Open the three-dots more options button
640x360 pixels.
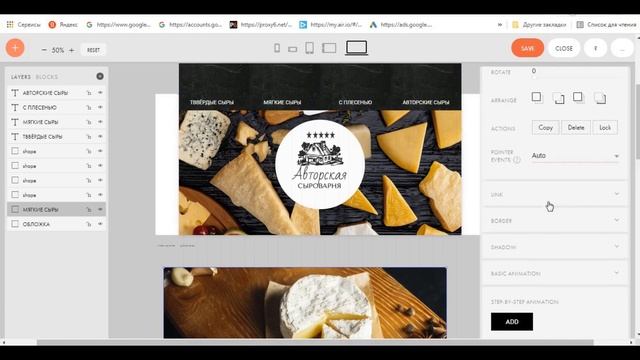click(x=622, y=48)
